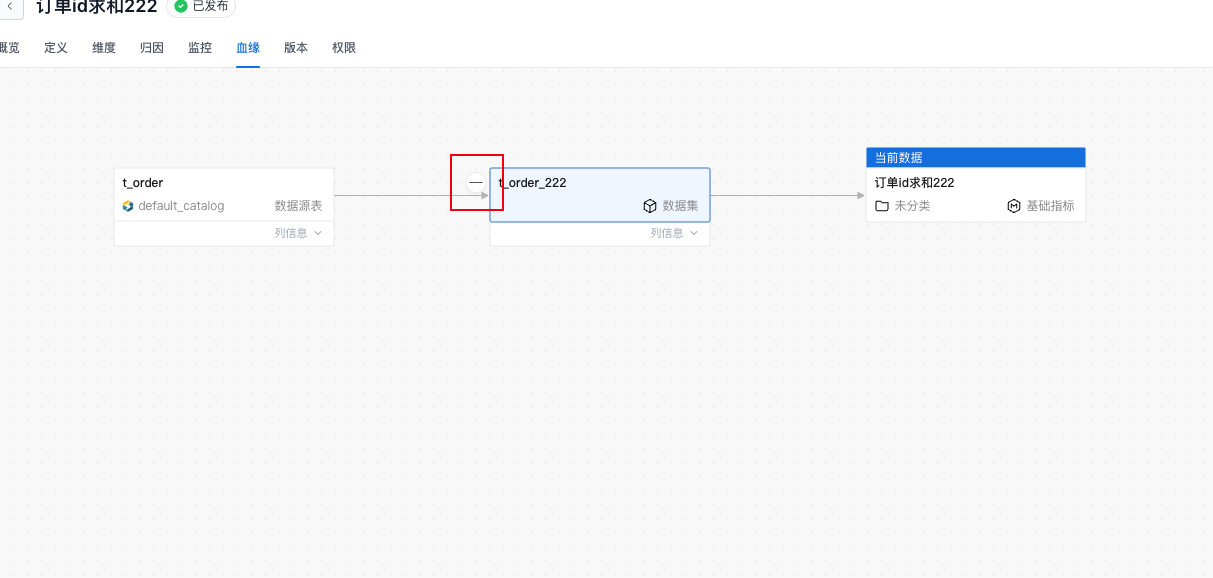Click the blue 当前数据 node header
This screenshot has width=1213, height=578.
point(975,158)
